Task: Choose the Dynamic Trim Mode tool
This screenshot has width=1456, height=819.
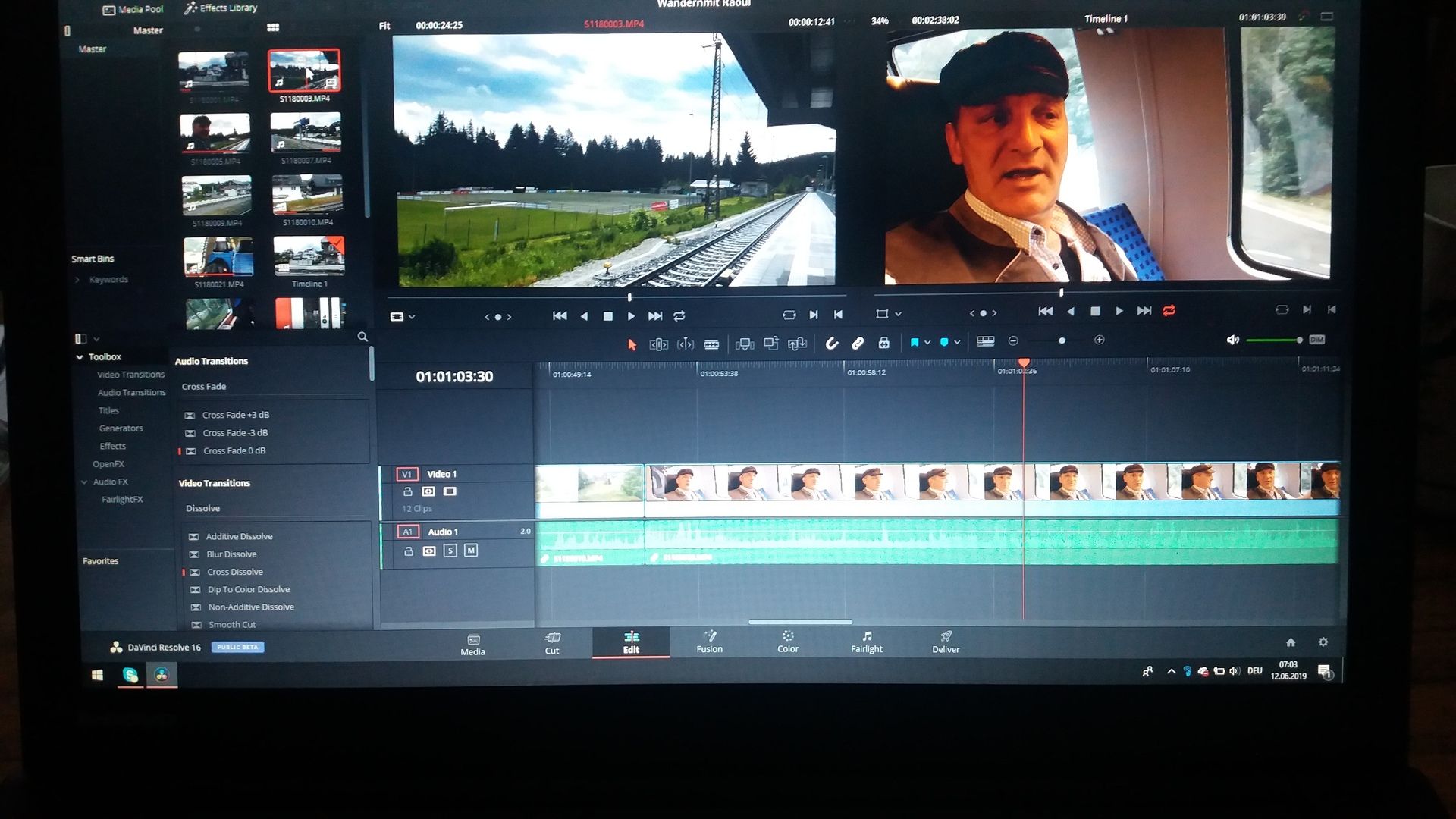Action: point(686,344)
